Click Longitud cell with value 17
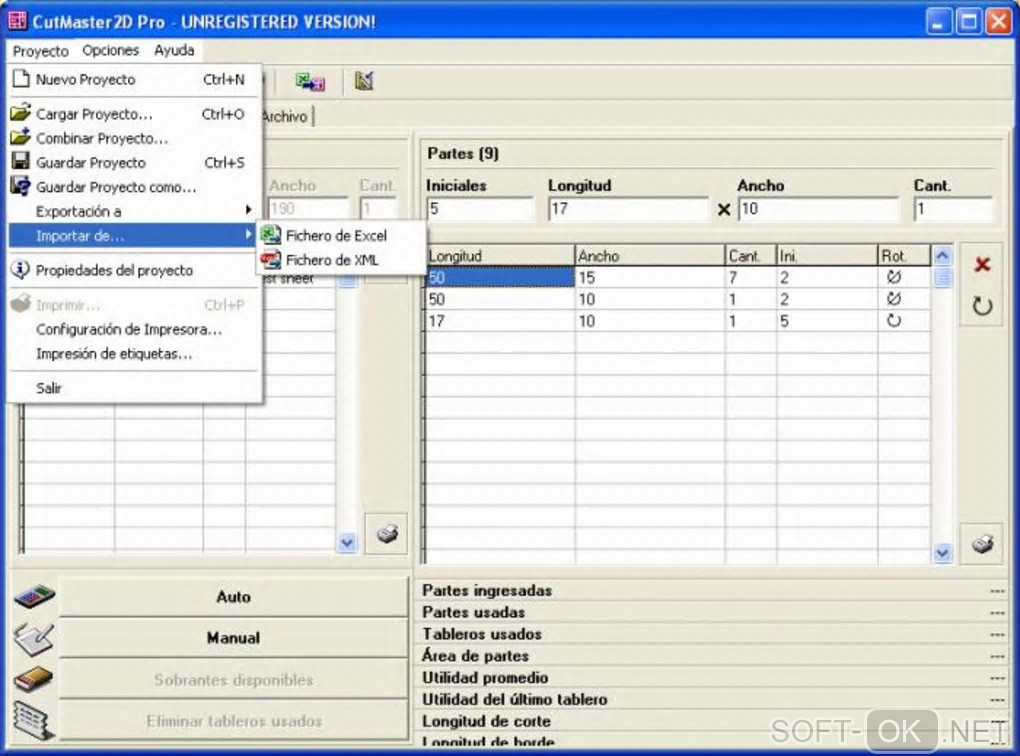This screenshot has width=1020, height=756. pos(500,321)
